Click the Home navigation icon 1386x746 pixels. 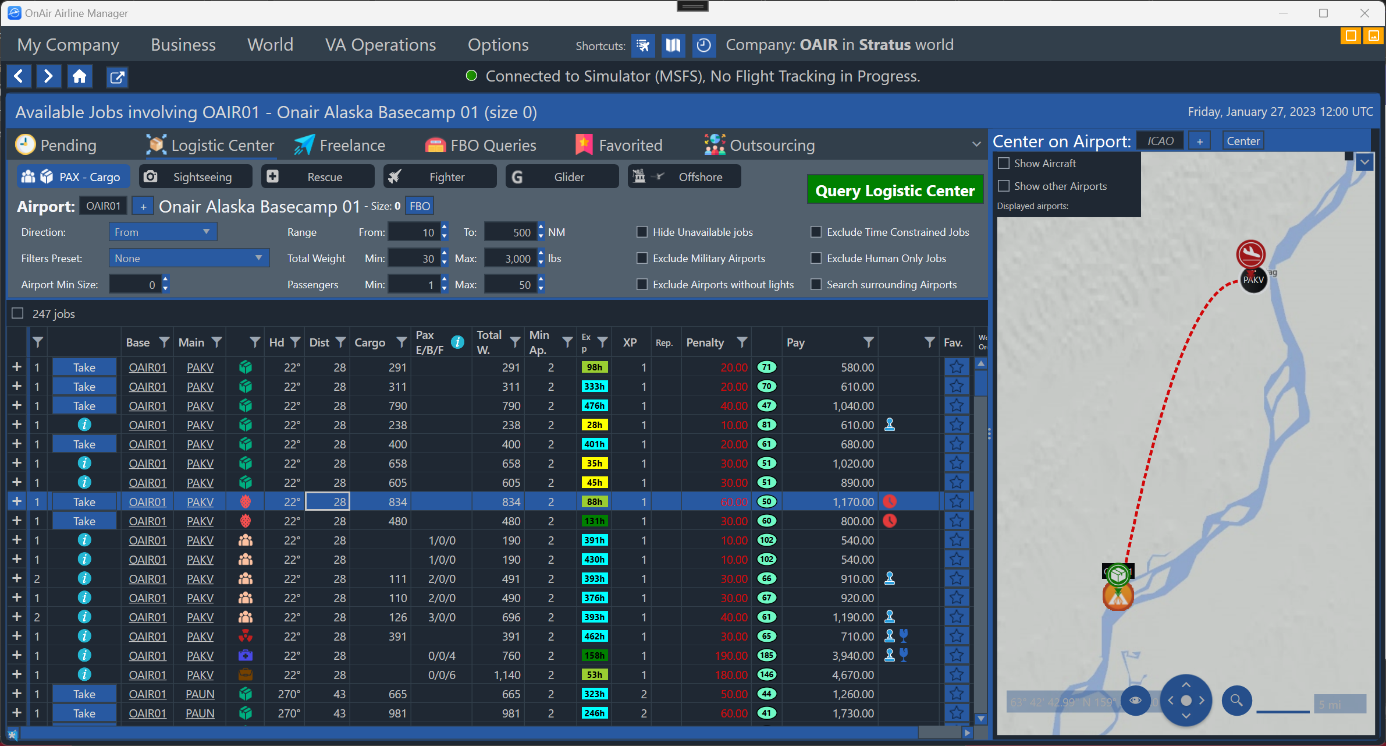(x=80, y=77)
